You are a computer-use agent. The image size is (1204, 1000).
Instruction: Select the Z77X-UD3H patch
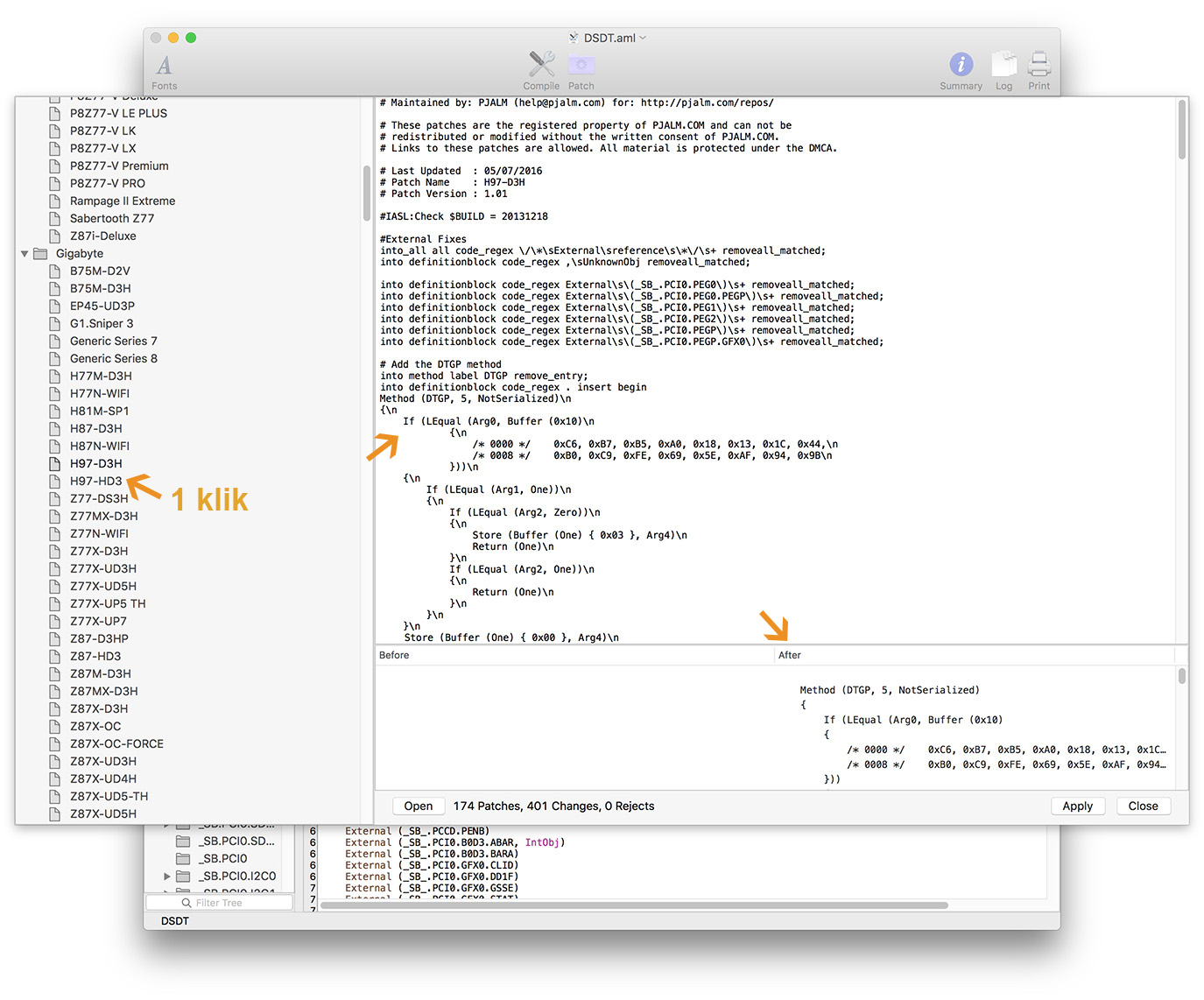pyautogui.click(x=103, y=568)
